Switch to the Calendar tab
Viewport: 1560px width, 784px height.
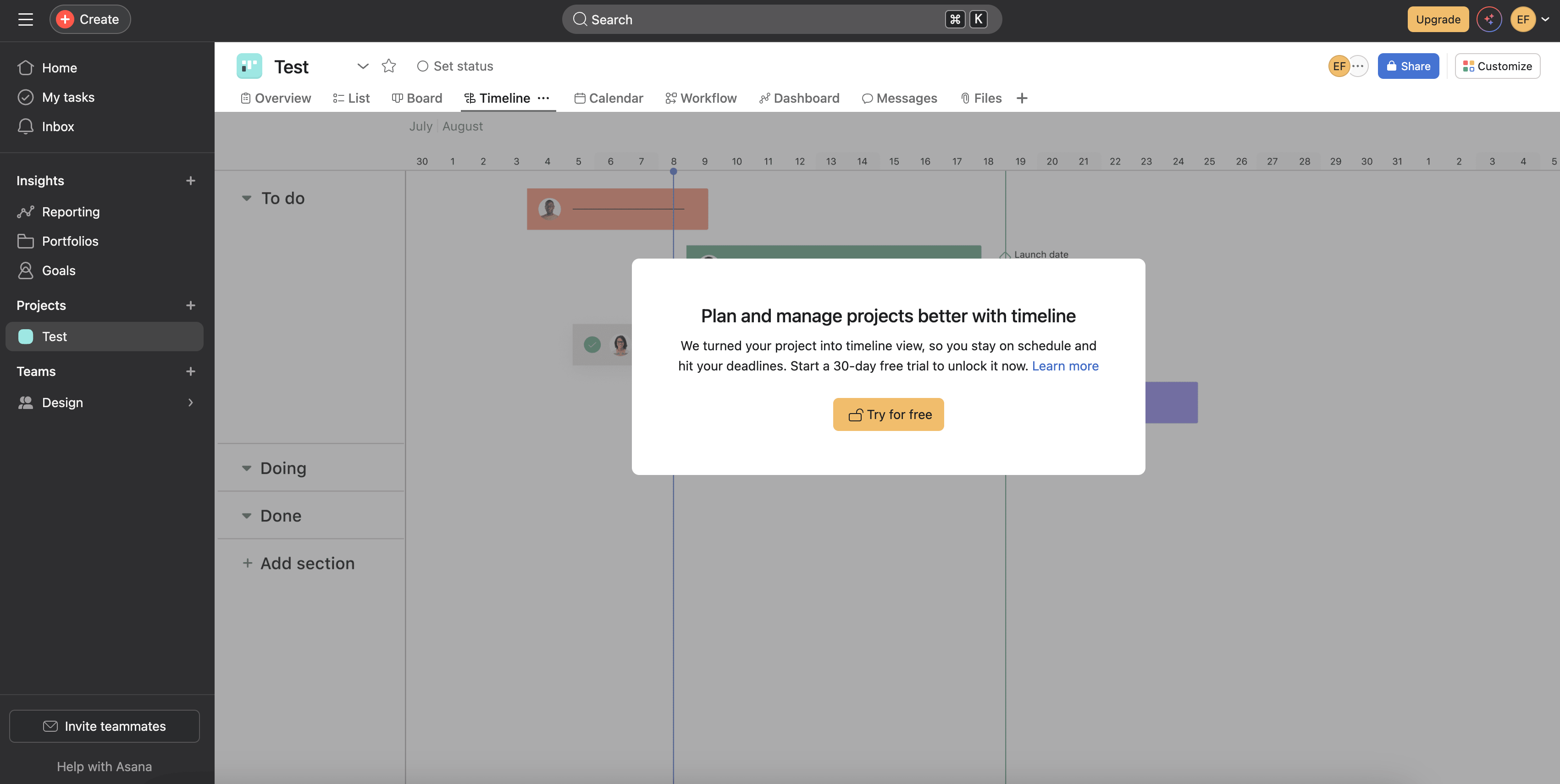(609, 98)
